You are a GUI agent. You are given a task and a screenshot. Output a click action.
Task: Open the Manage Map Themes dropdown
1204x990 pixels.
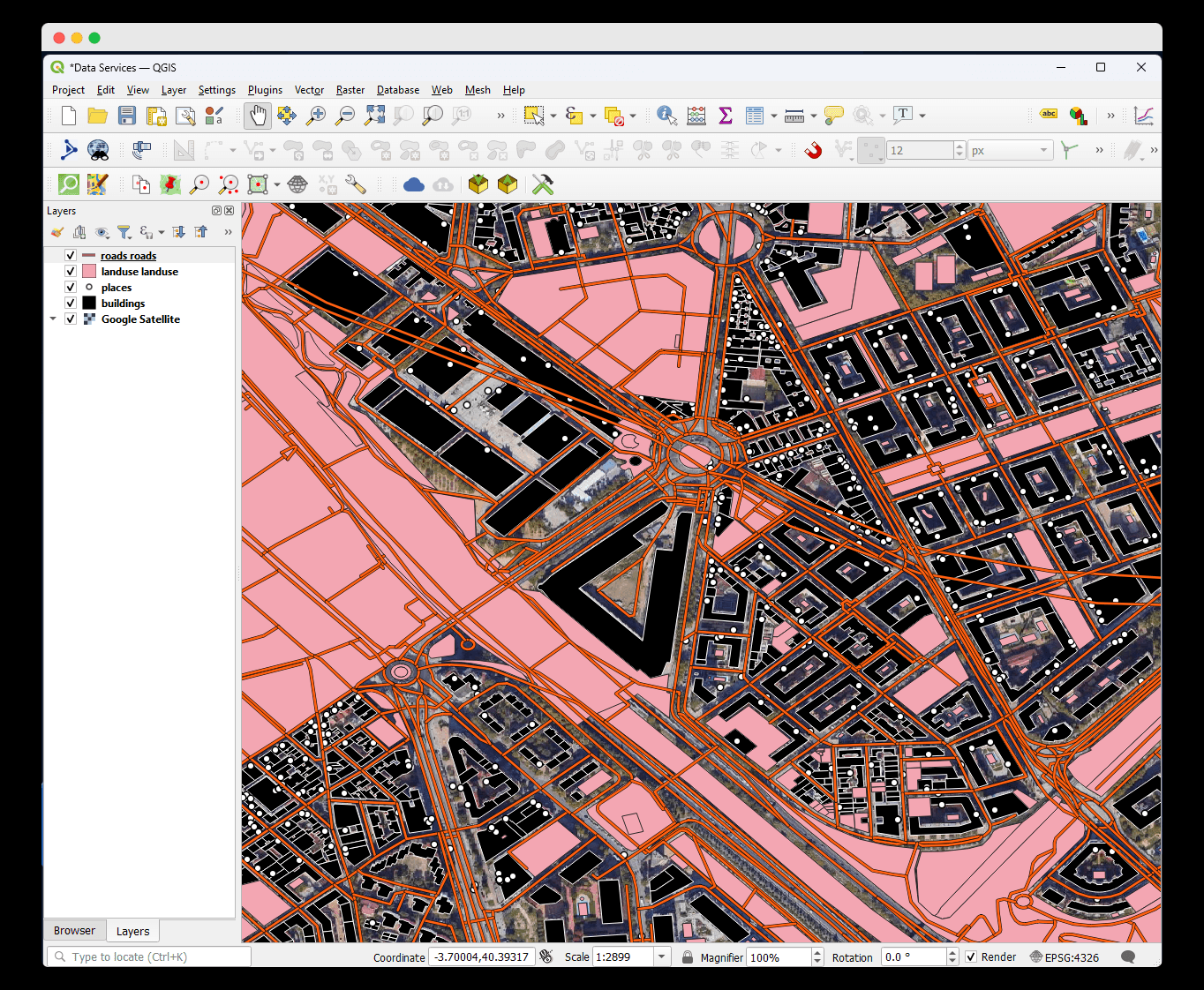pos(102,232)
